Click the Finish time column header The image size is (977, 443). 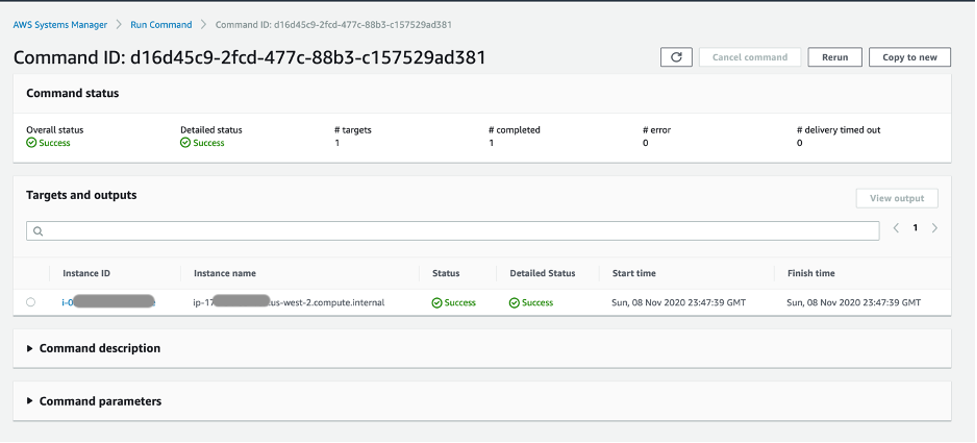pos(811,274)
